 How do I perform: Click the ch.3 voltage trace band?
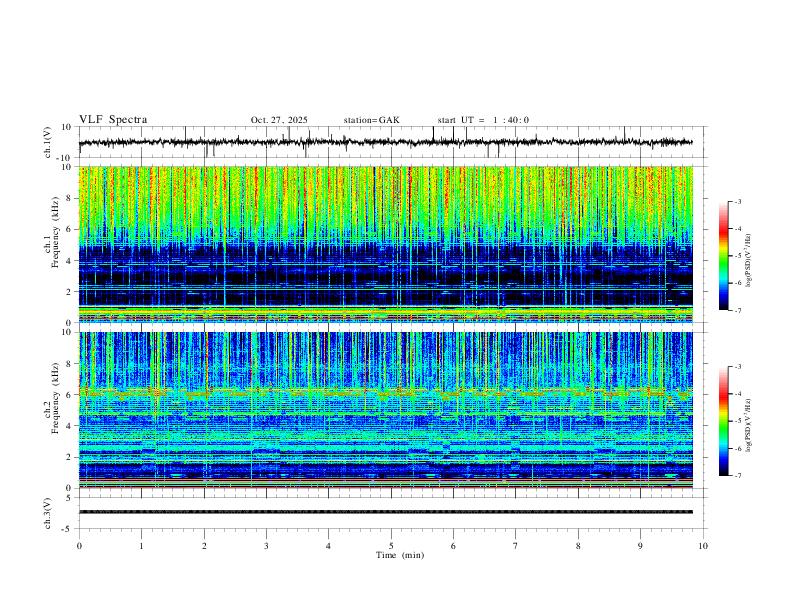pyautogui.click(x=385, y=512)
